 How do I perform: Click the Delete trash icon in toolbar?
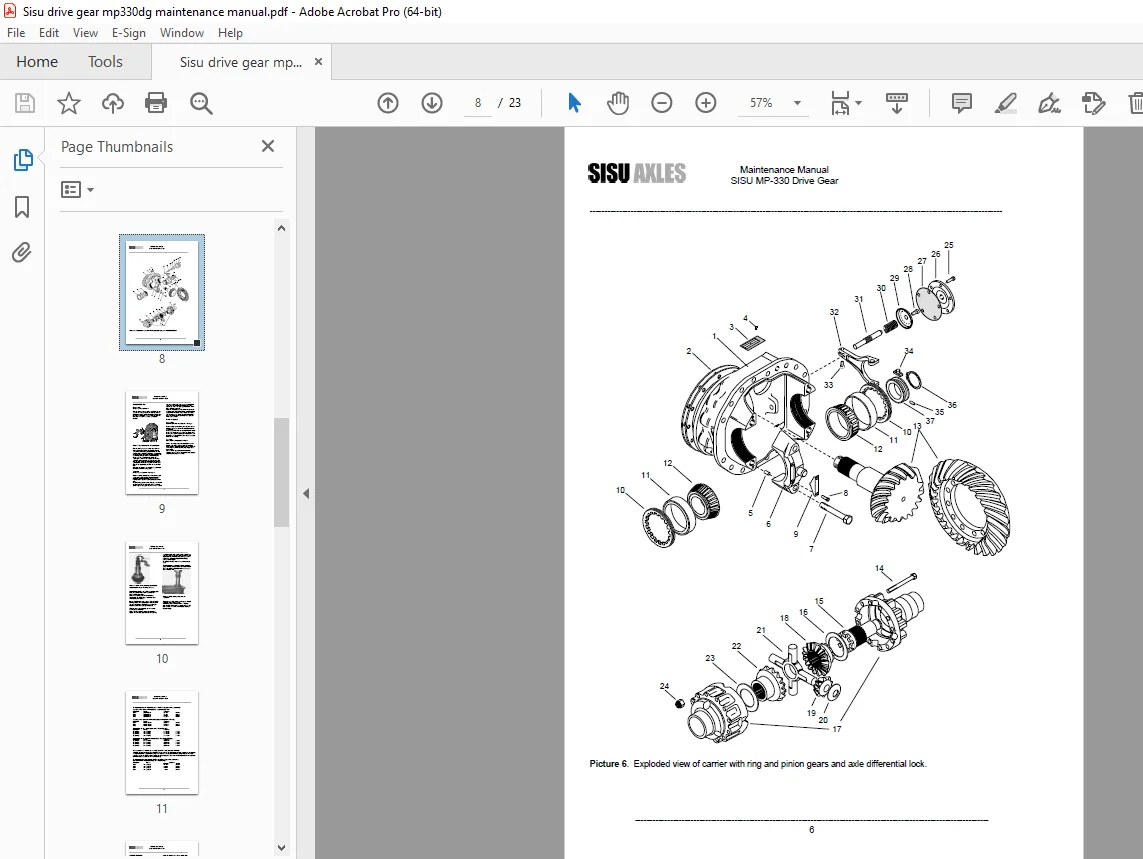[x=1135, y=103]
